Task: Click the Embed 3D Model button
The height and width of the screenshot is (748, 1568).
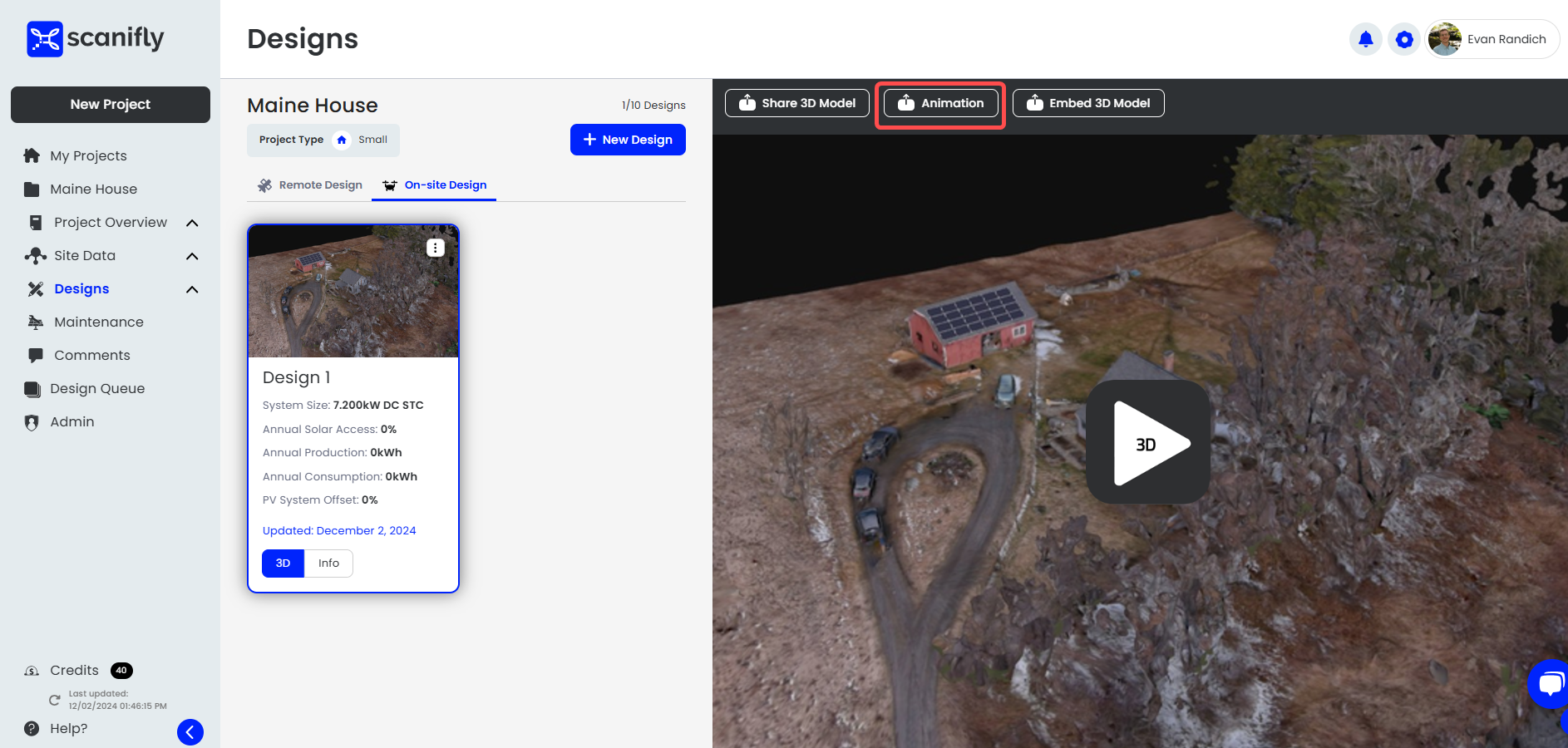Action: coord(1088,103)
